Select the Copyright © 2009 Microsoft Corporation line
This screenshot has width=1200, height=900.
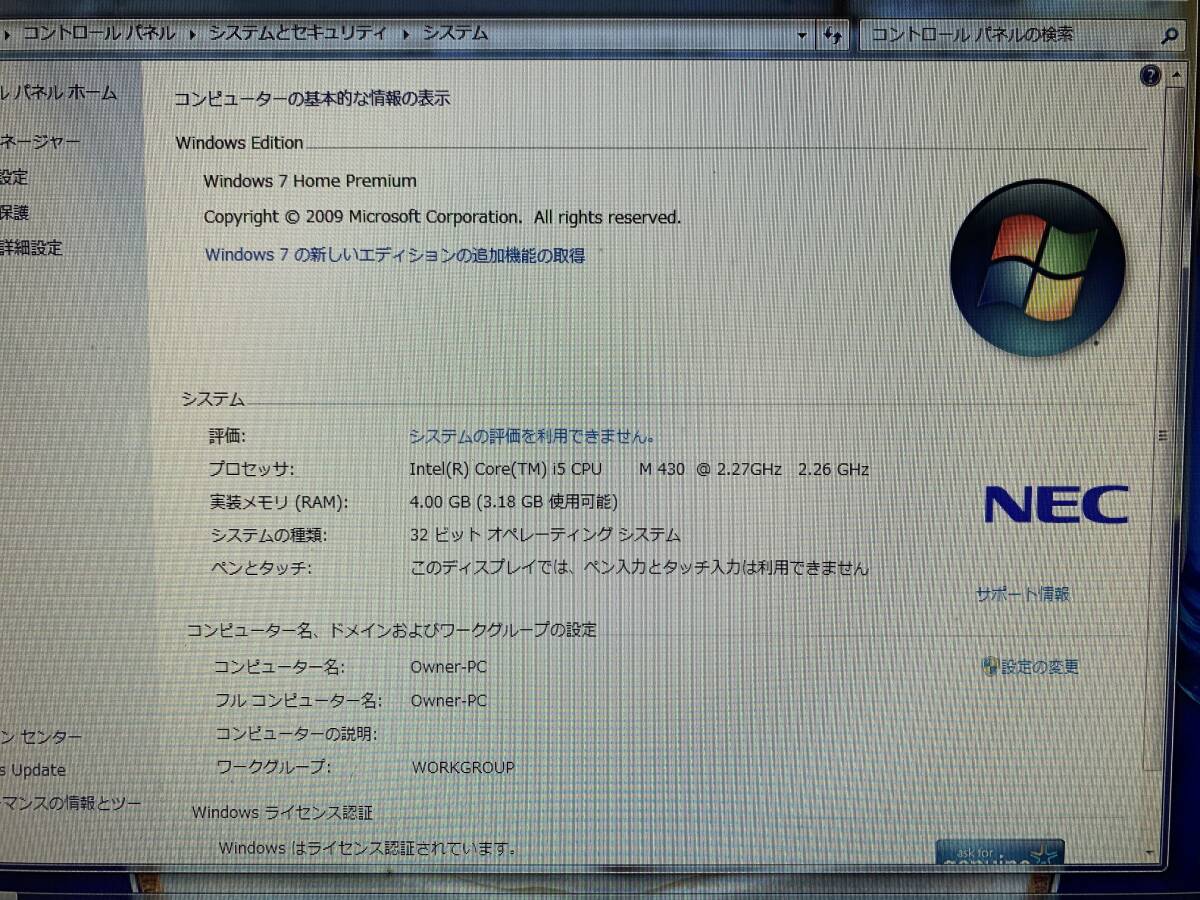[442, 217]
